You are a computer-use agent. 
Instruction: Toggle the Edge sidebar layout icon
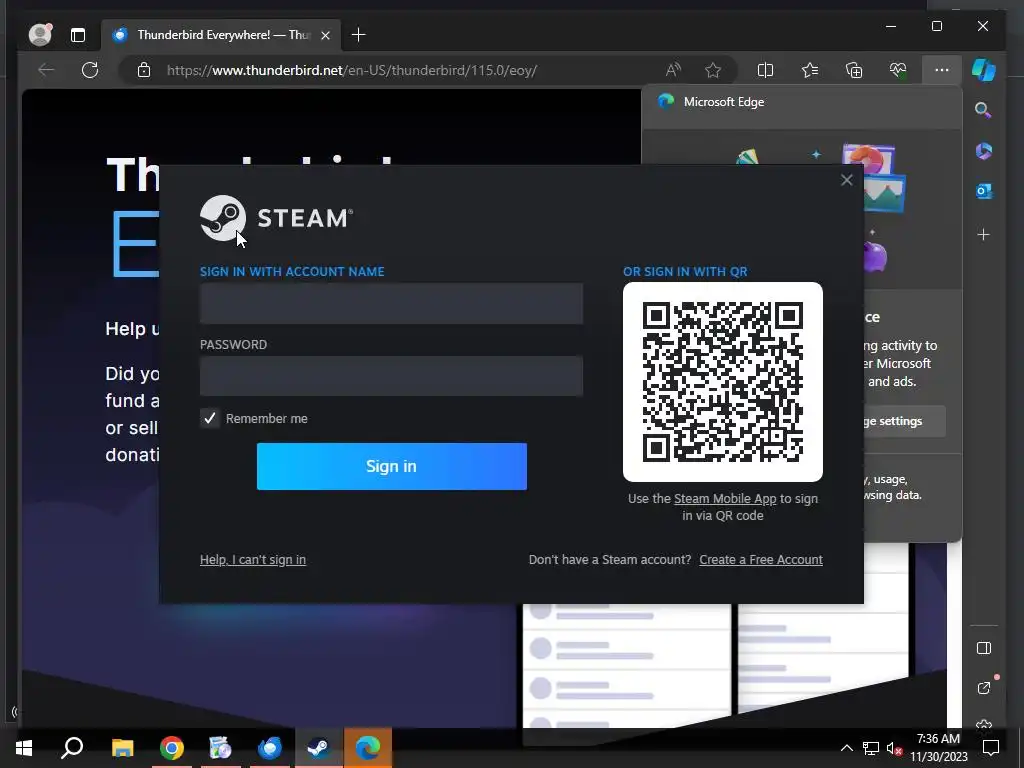point(984,648)
